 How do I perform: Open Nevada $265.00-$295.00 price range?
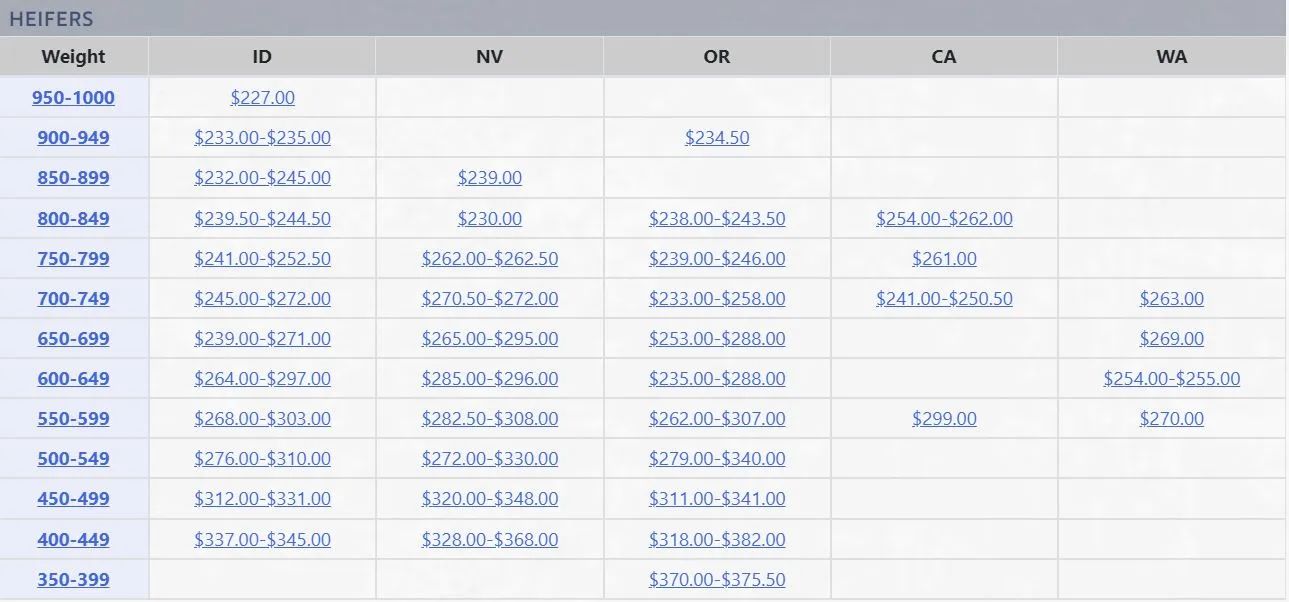pyautogui.click(x=489, y=338)
